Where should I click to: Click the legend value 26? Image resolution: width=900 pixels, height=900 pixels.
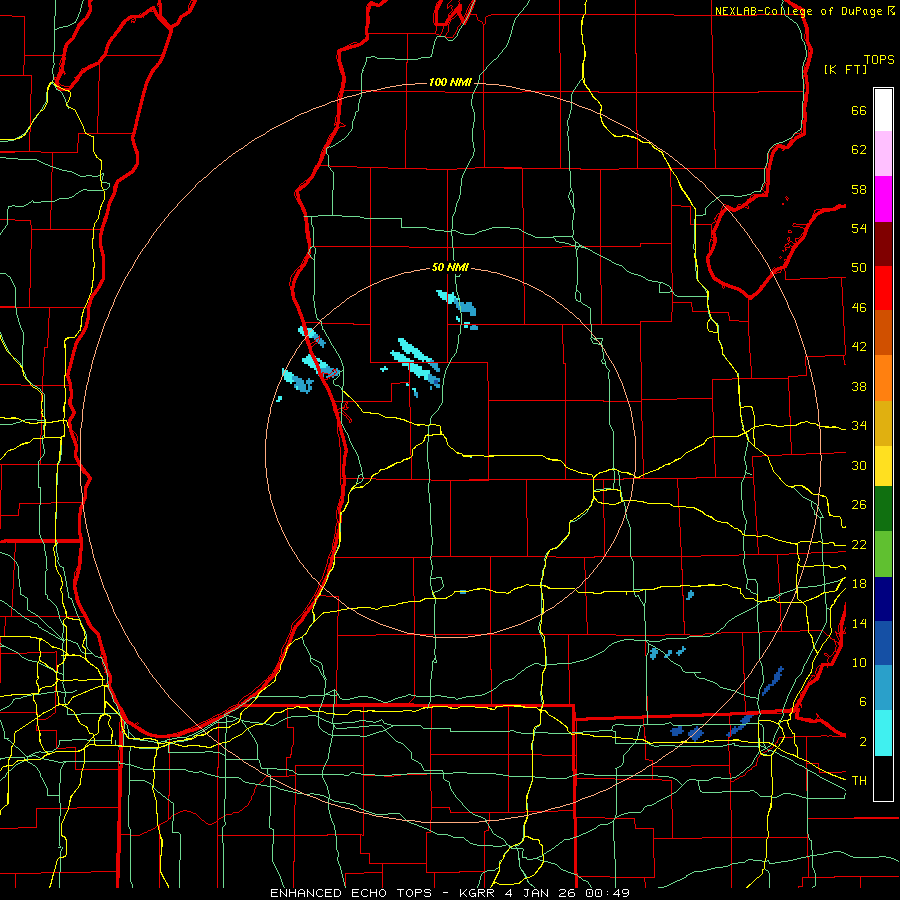pyautogui.click(x=859, y=505)
